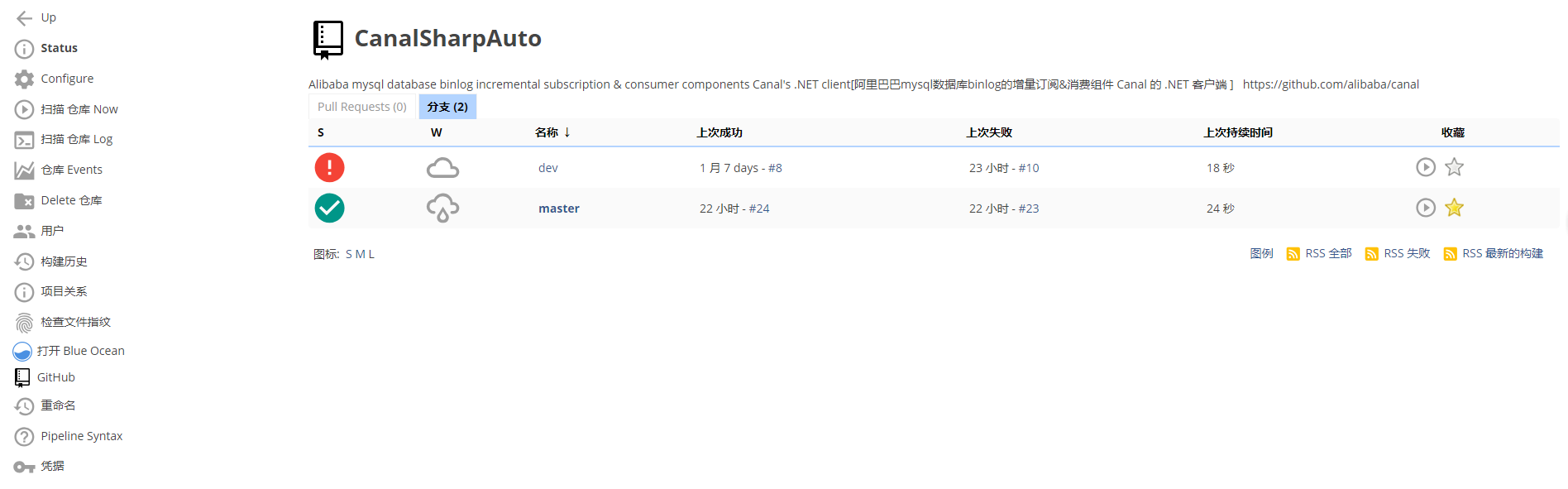Sort by the 名称 column header
The image size is (1568, 489).
[552, 132]
